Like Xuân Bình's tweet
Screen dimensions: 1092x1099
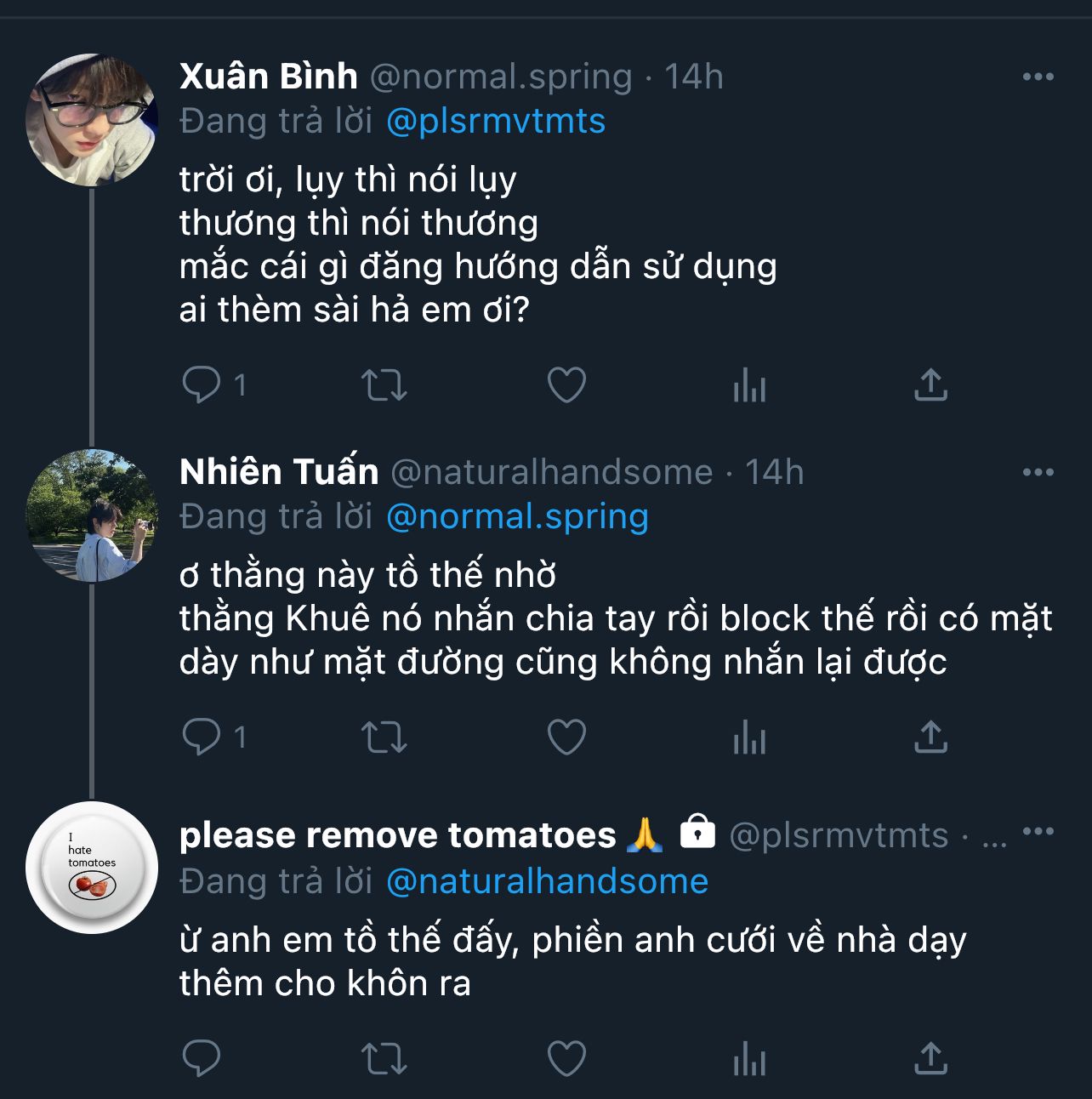pyautogui.click(x=566, y=385)
